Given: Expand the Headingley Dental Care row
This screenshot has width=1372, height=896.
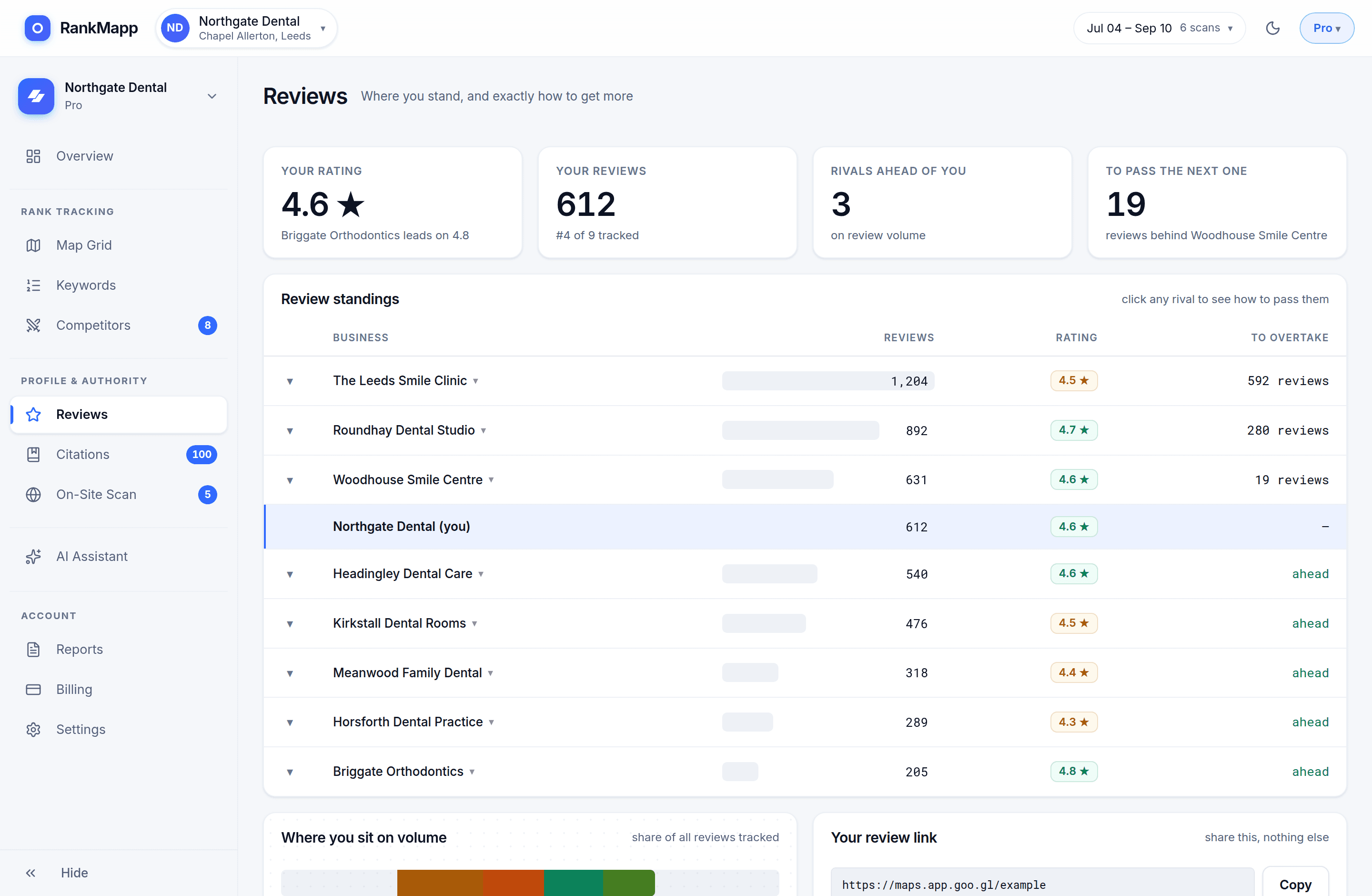Looking at the screenshot, I should (290, 574).
